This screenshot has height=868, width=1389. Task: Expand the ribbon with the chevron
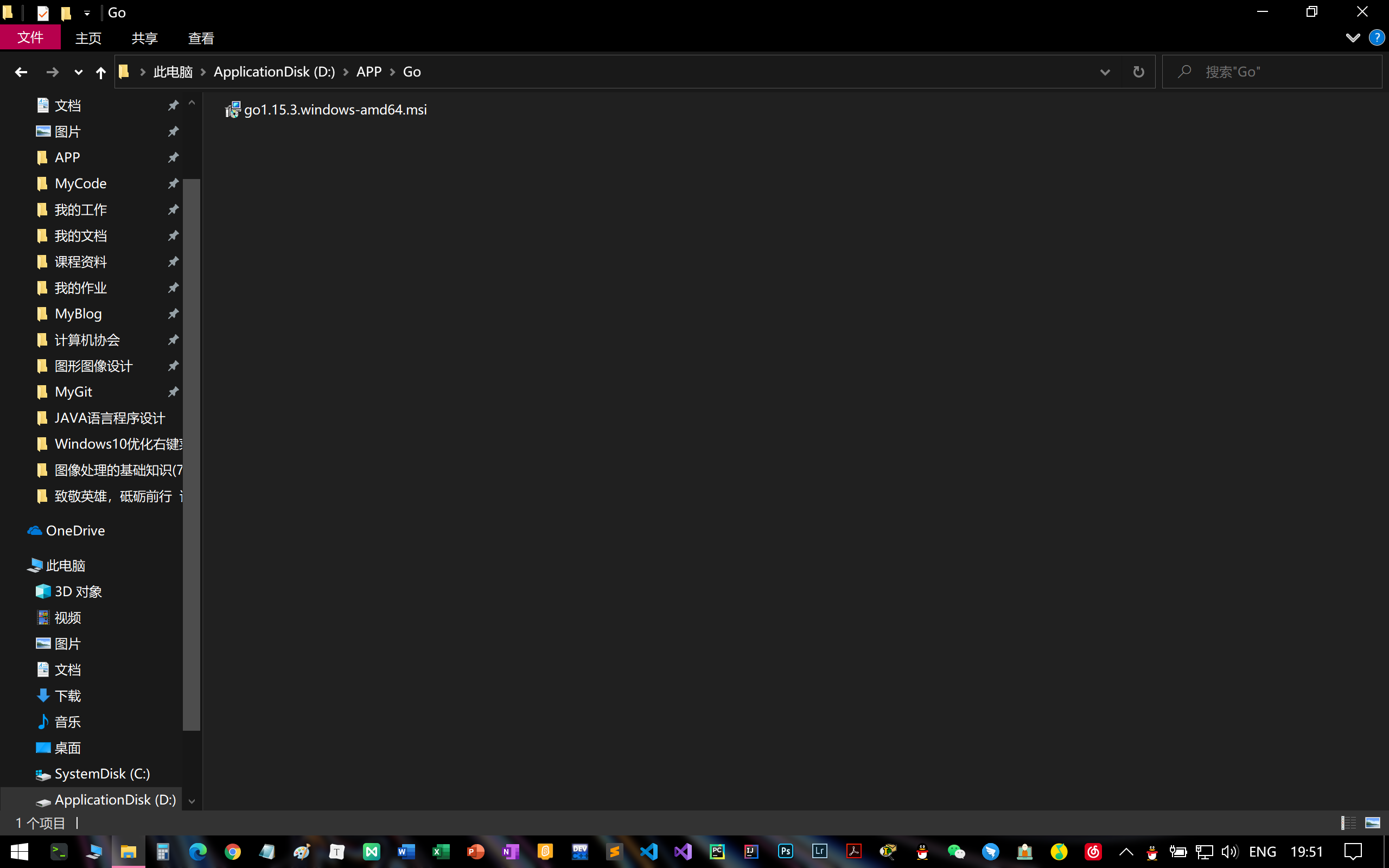pyautogui.click(x=1352, y=38)
